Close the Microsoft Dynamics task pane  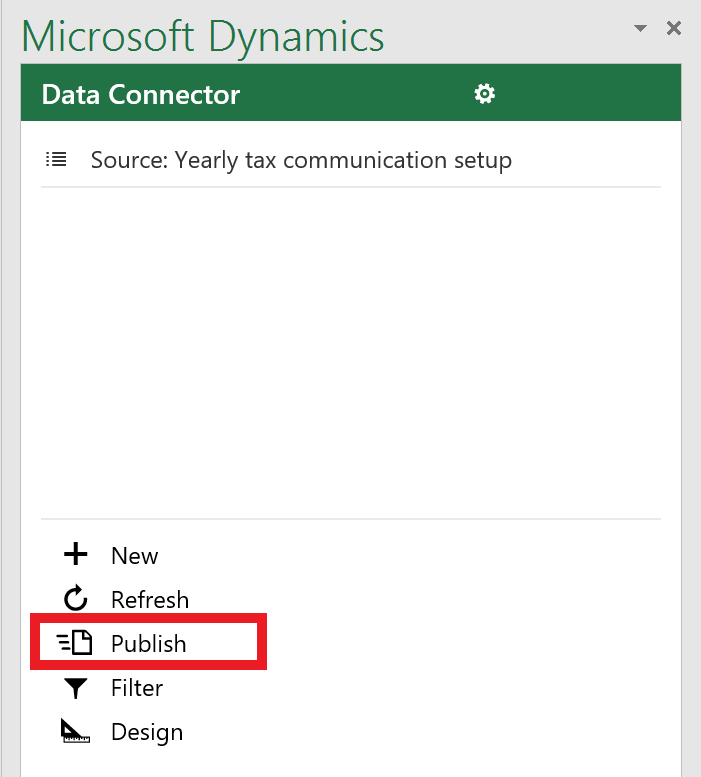[x=674, y=28]
